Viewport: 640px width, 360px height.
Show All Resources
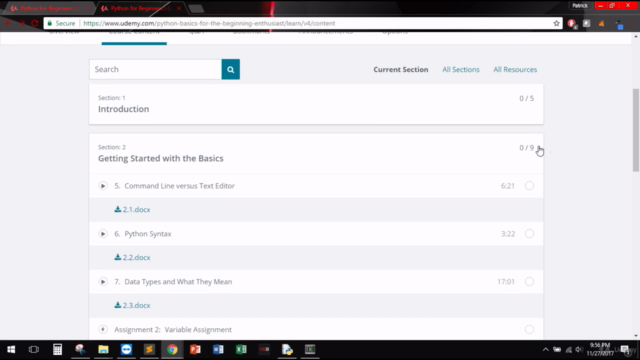point(515,70)
